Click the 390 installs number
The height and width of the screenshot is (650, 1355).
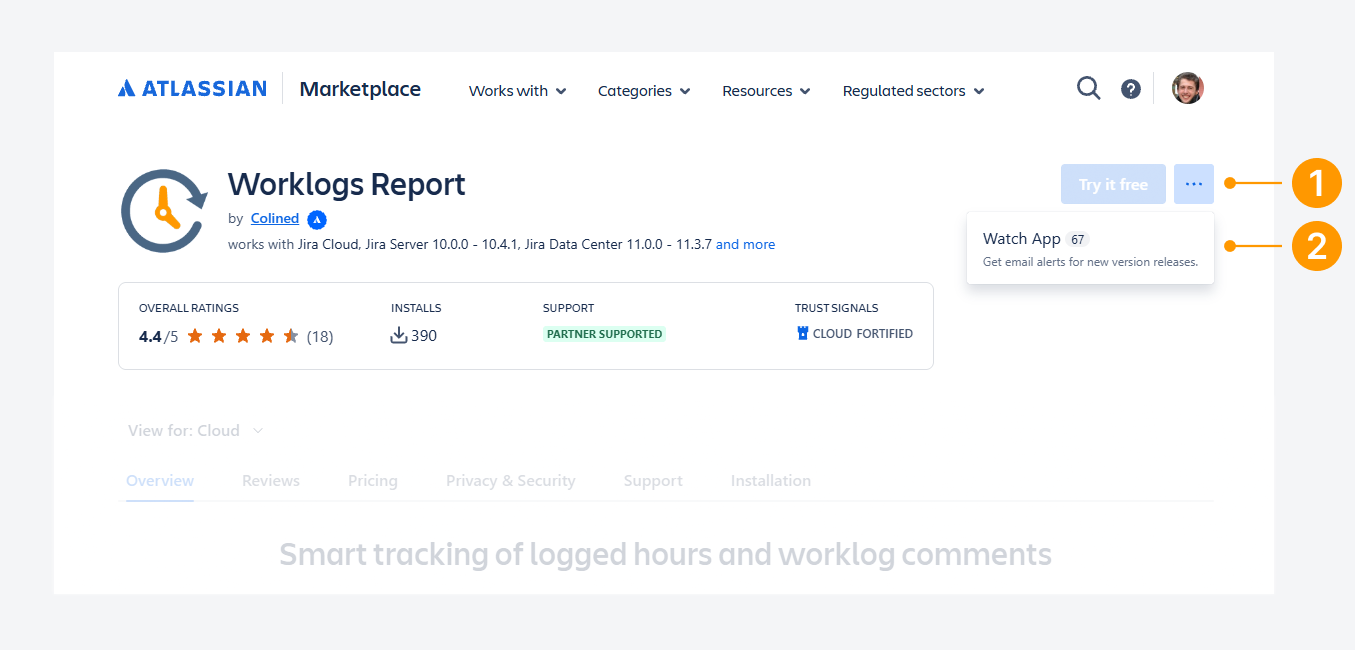pyautogui.click(x=424, y=336)
